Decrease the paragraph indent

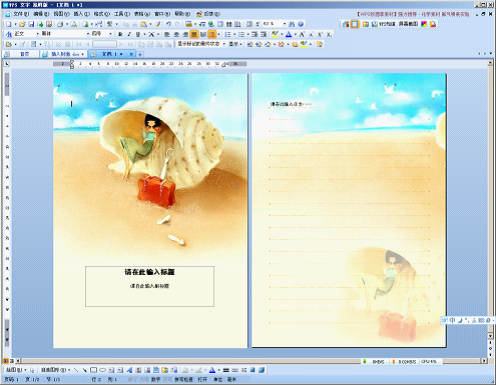[255, 34]
